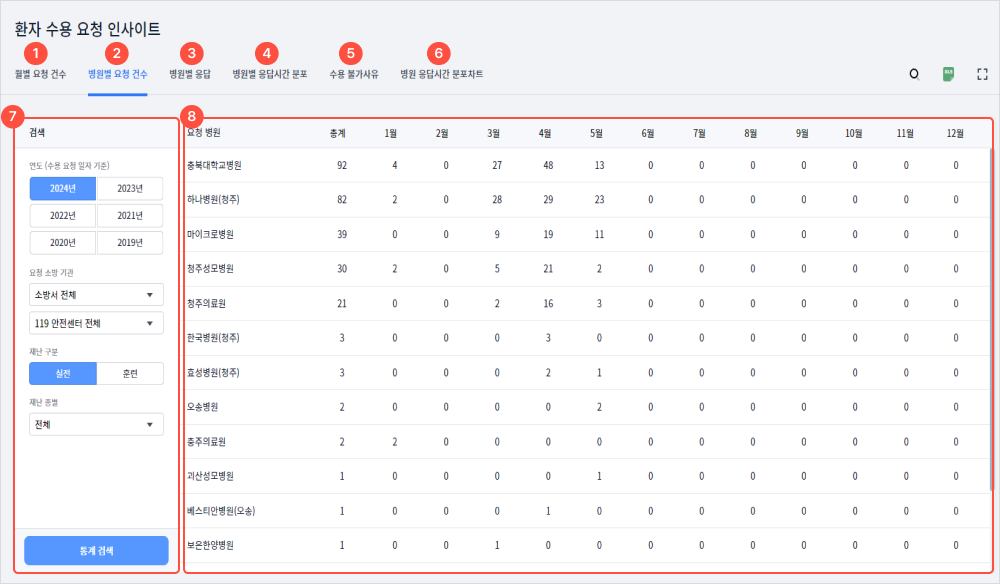Expand to fullscreen view

click(x=982, y=74)
